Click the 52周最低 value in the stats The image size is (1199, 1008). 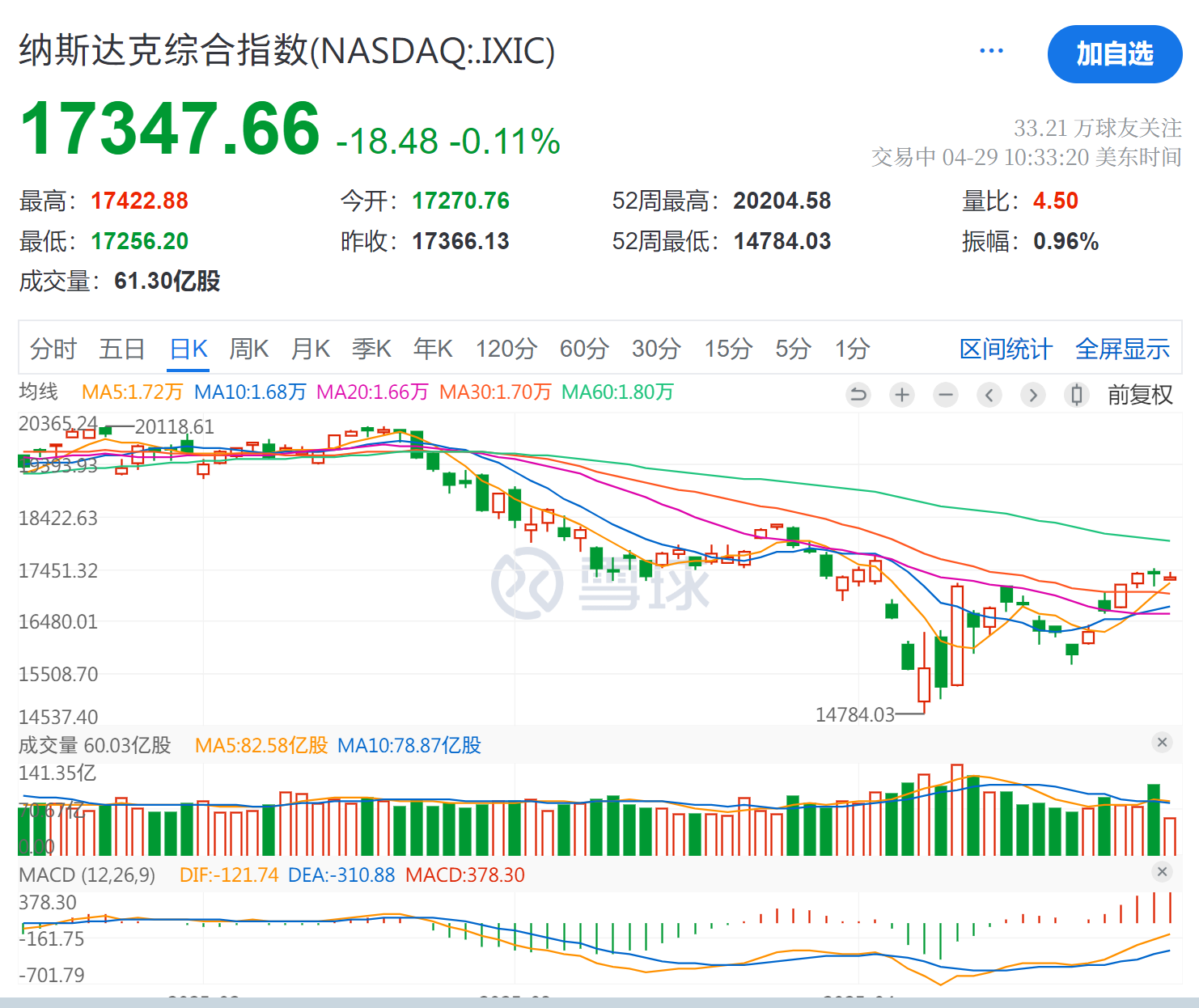(x=782, y=241)
